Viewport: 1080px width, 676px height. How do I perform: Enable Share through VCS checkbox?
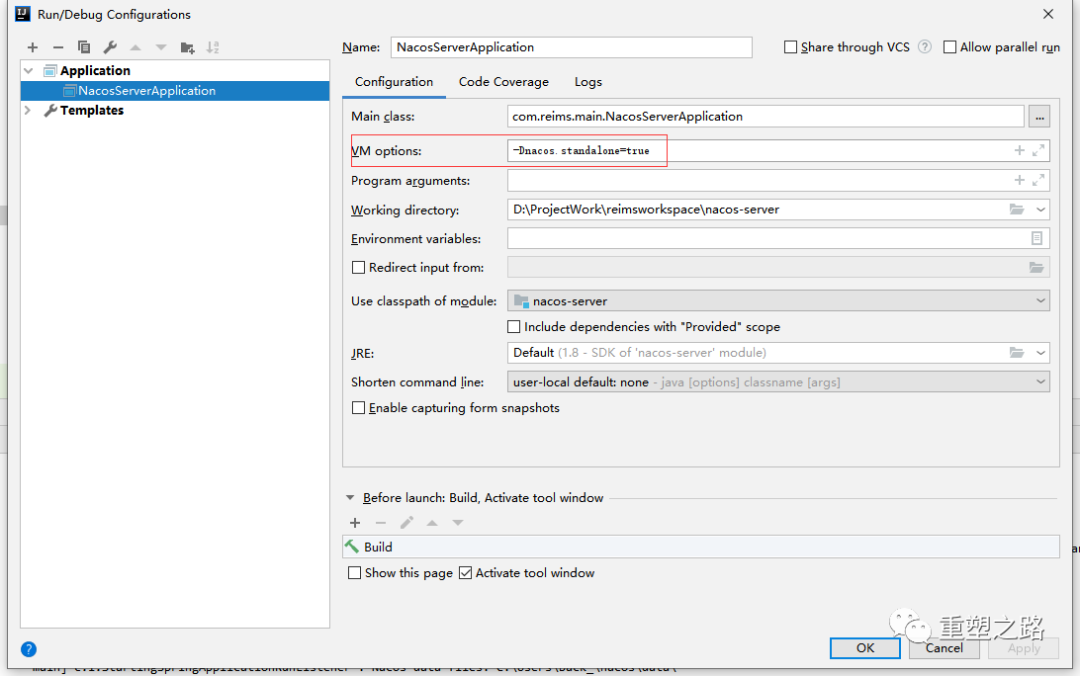[791, 47]
